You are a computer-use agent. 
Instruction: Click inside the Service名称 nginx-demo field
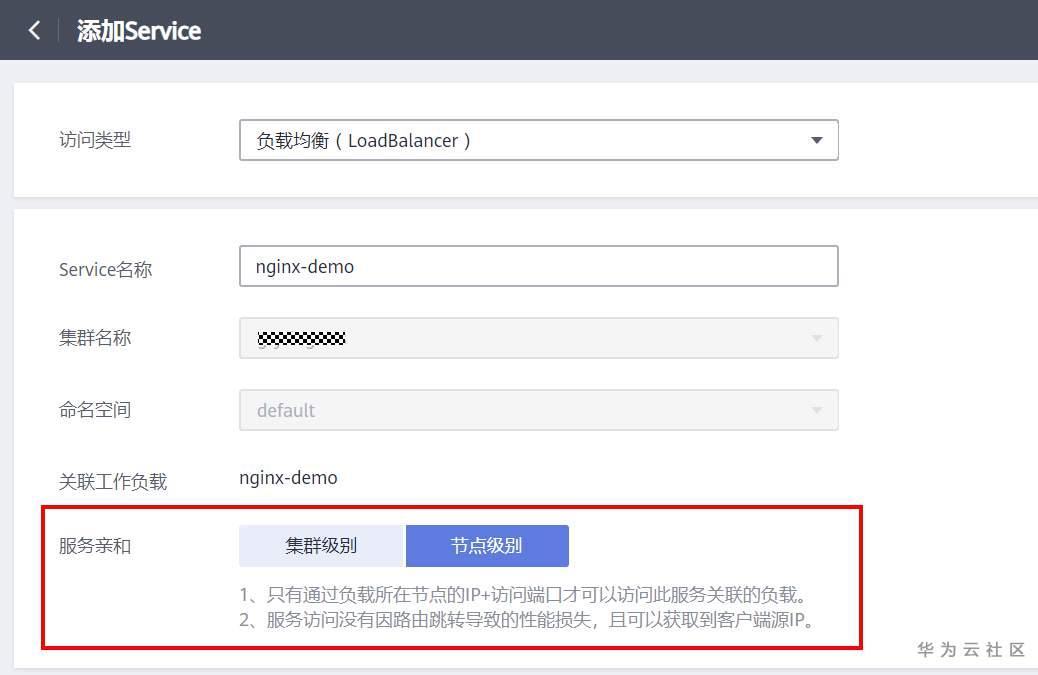click(x=538, y=266)
